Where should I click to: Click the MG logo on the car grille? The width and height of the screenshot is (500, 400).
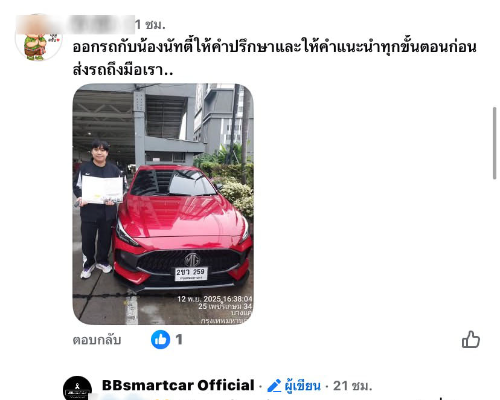[192, 259]
